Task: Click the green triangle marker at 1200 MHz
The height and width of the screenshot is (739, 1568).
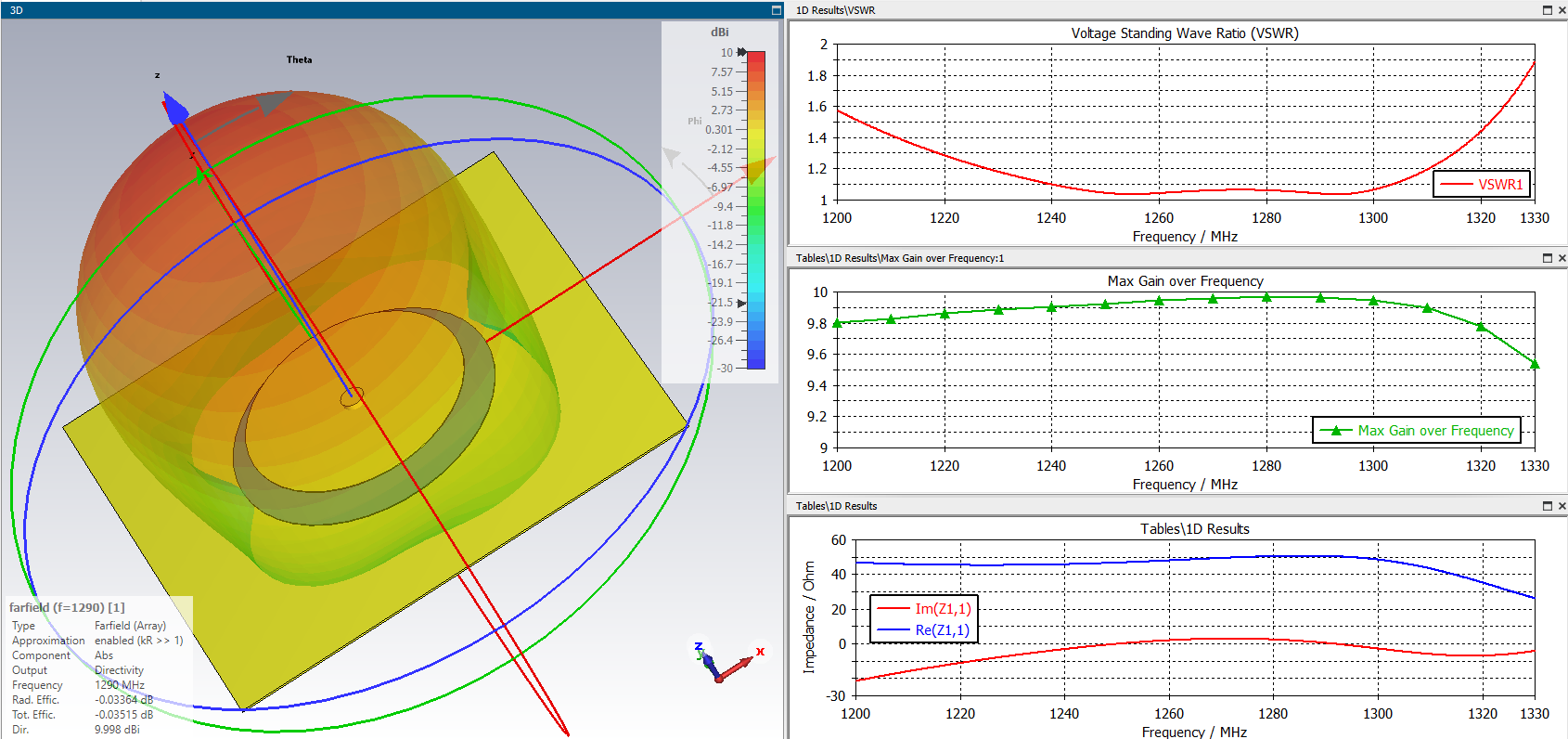Action: click(837, 323)
